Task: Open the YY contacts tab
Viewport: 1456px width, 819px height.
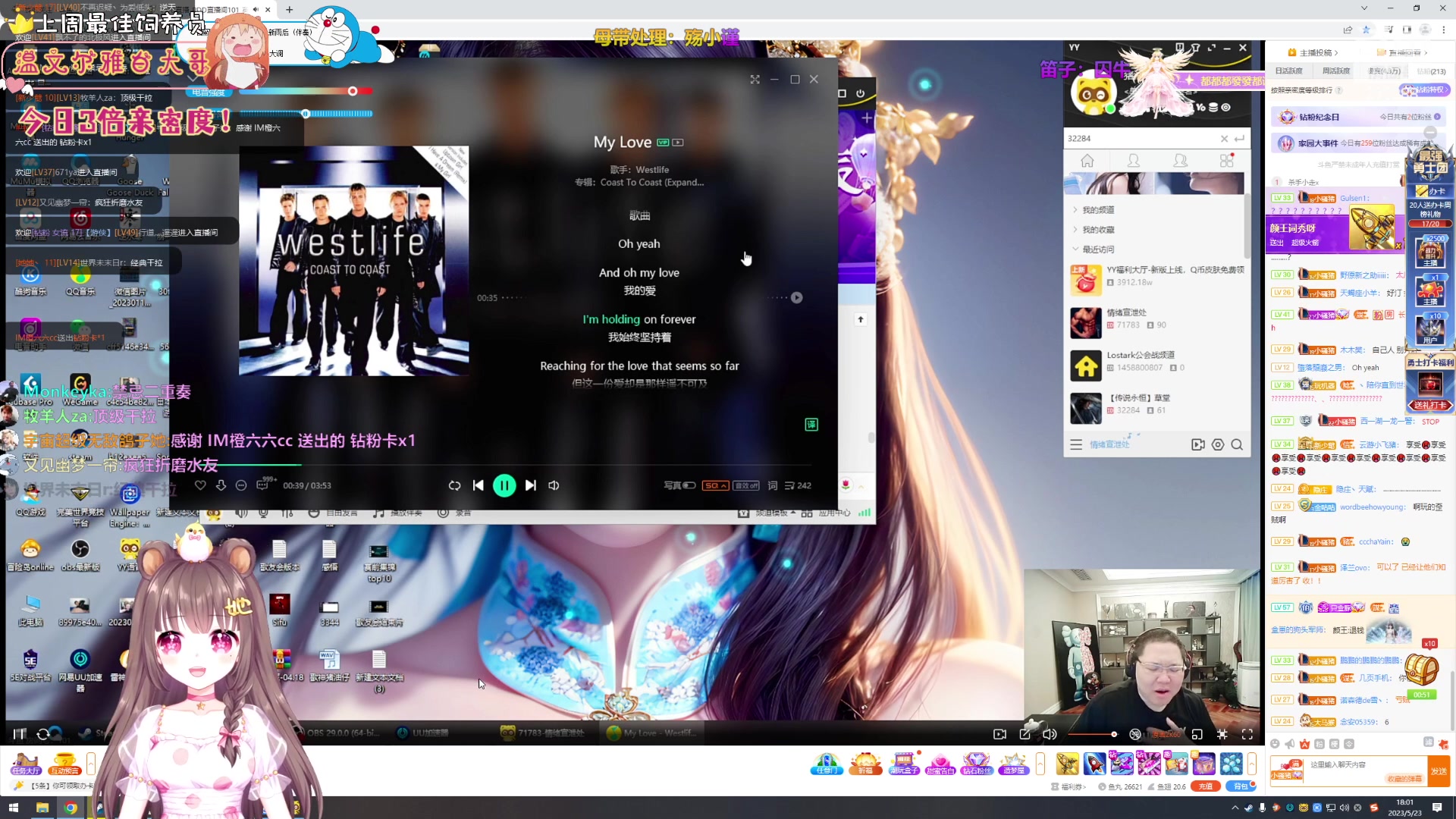Action: 1134,161
